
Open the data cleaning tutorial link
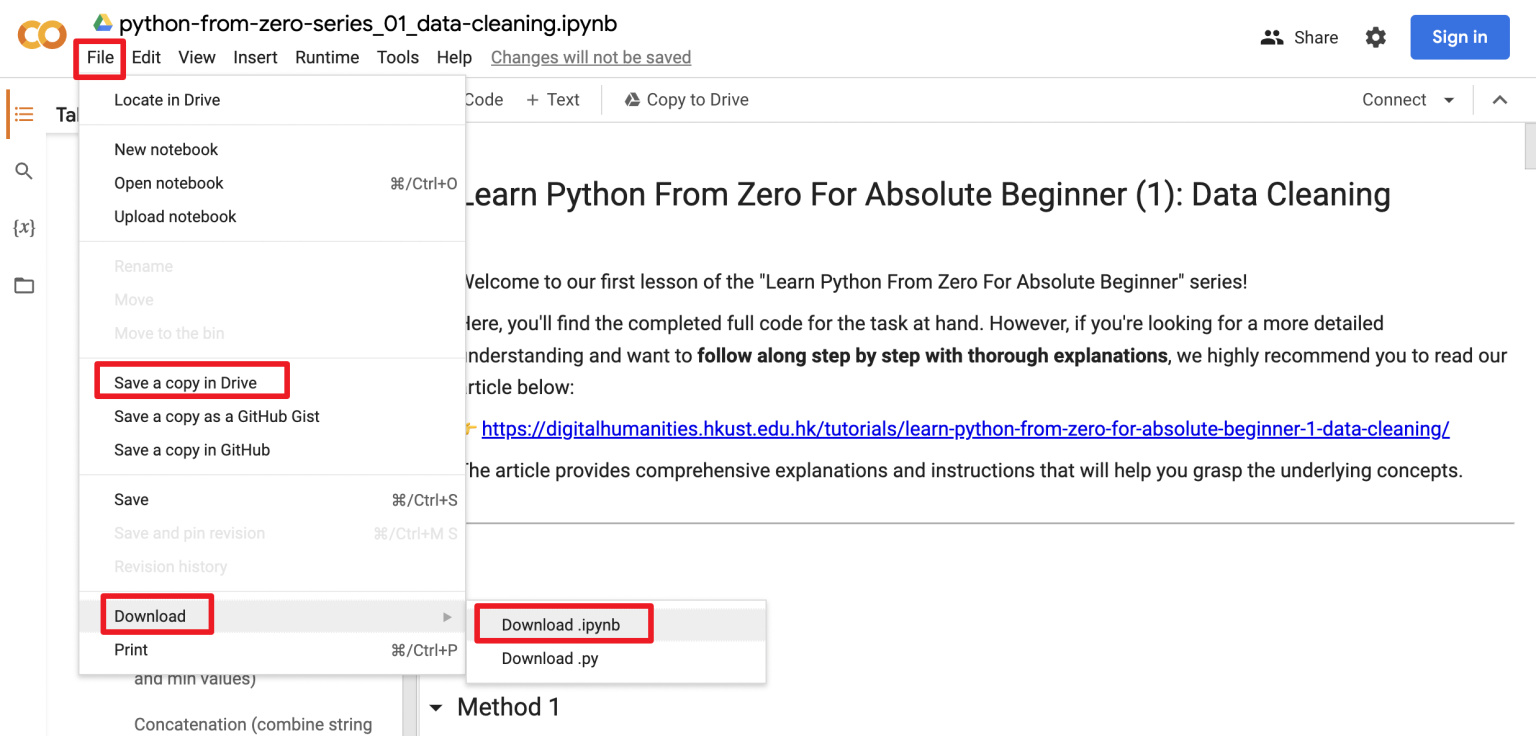click(964, 428)
